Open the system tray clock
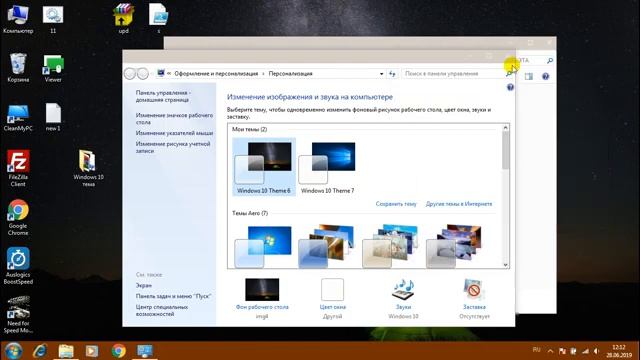The height and width of the screenshot is (360, 640). coord(619,351)
